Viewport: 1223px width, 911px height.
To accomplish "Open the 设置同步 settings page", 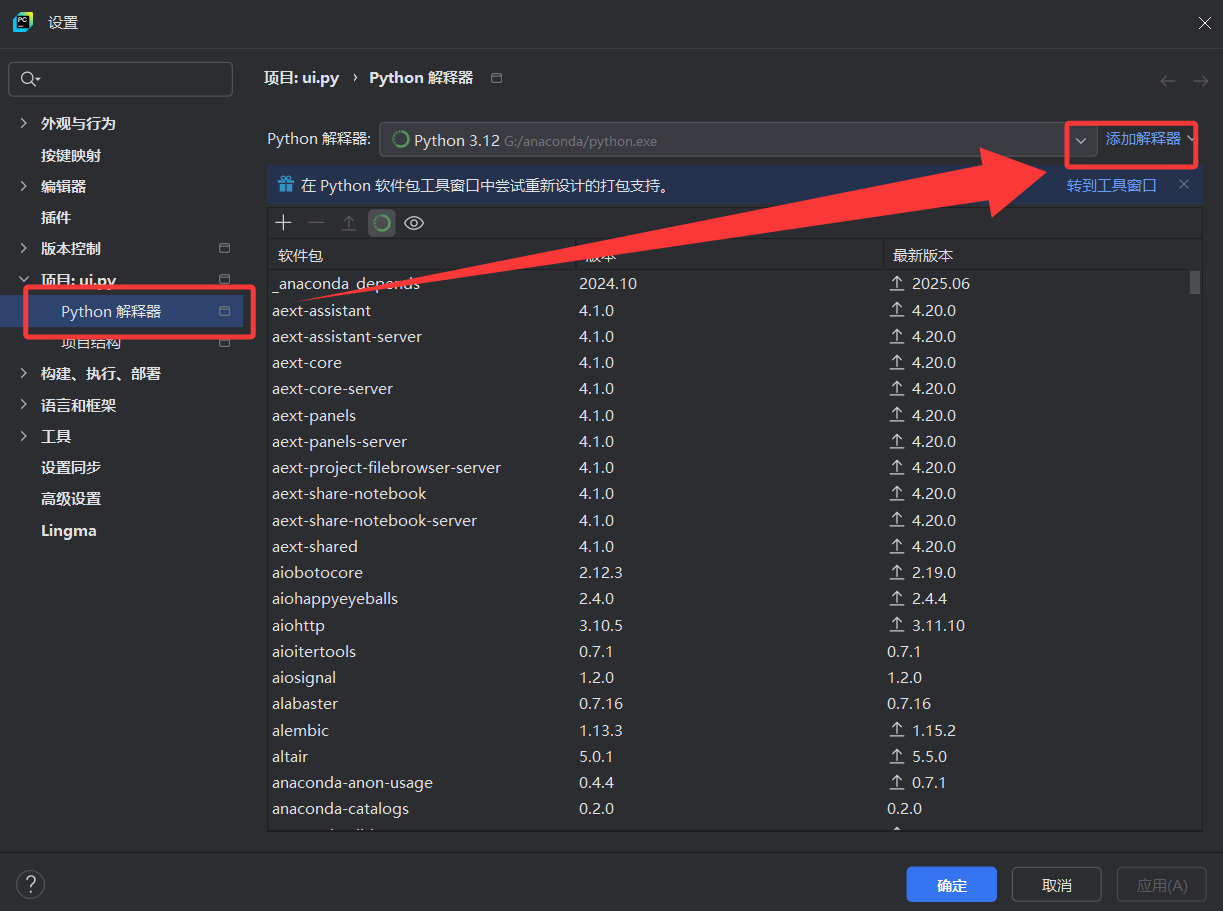I will 71,467.
